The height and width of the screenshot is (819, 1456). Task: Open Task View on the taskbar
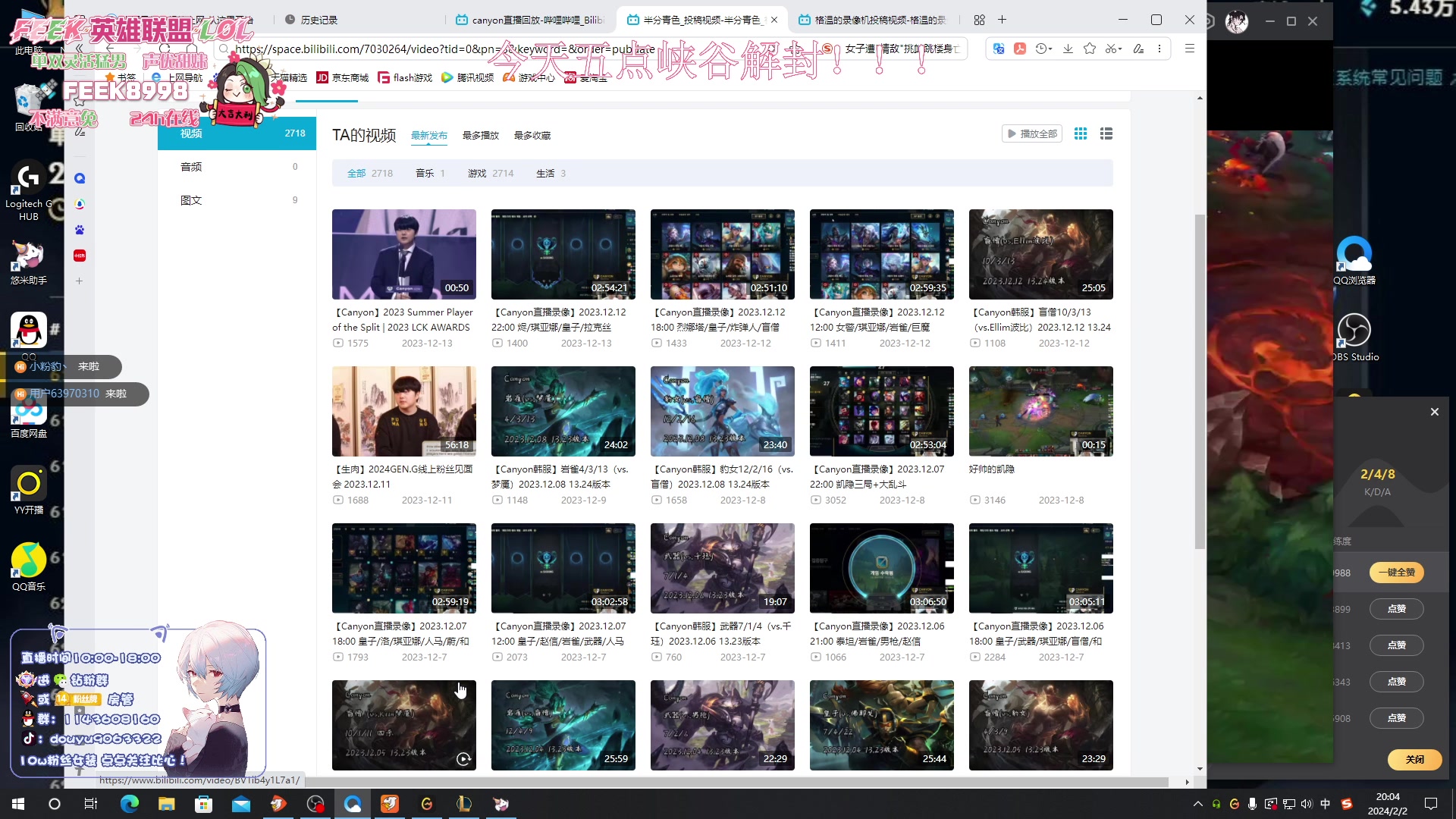(x=91, y=804)
